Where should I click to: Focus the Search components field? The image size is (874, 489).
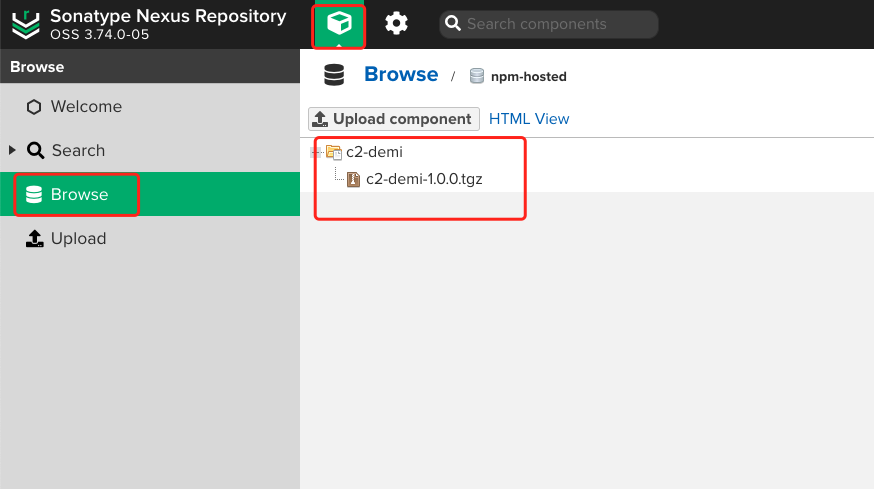coord(548,24)
